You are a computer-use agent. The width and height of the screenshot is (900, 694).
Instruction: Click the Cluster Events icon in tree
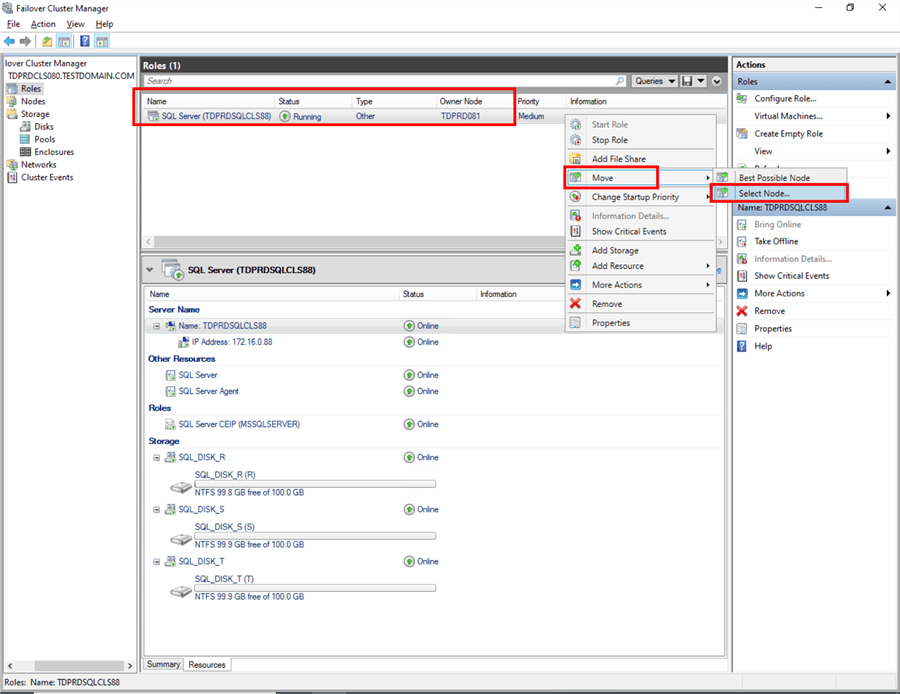point(13,178)
